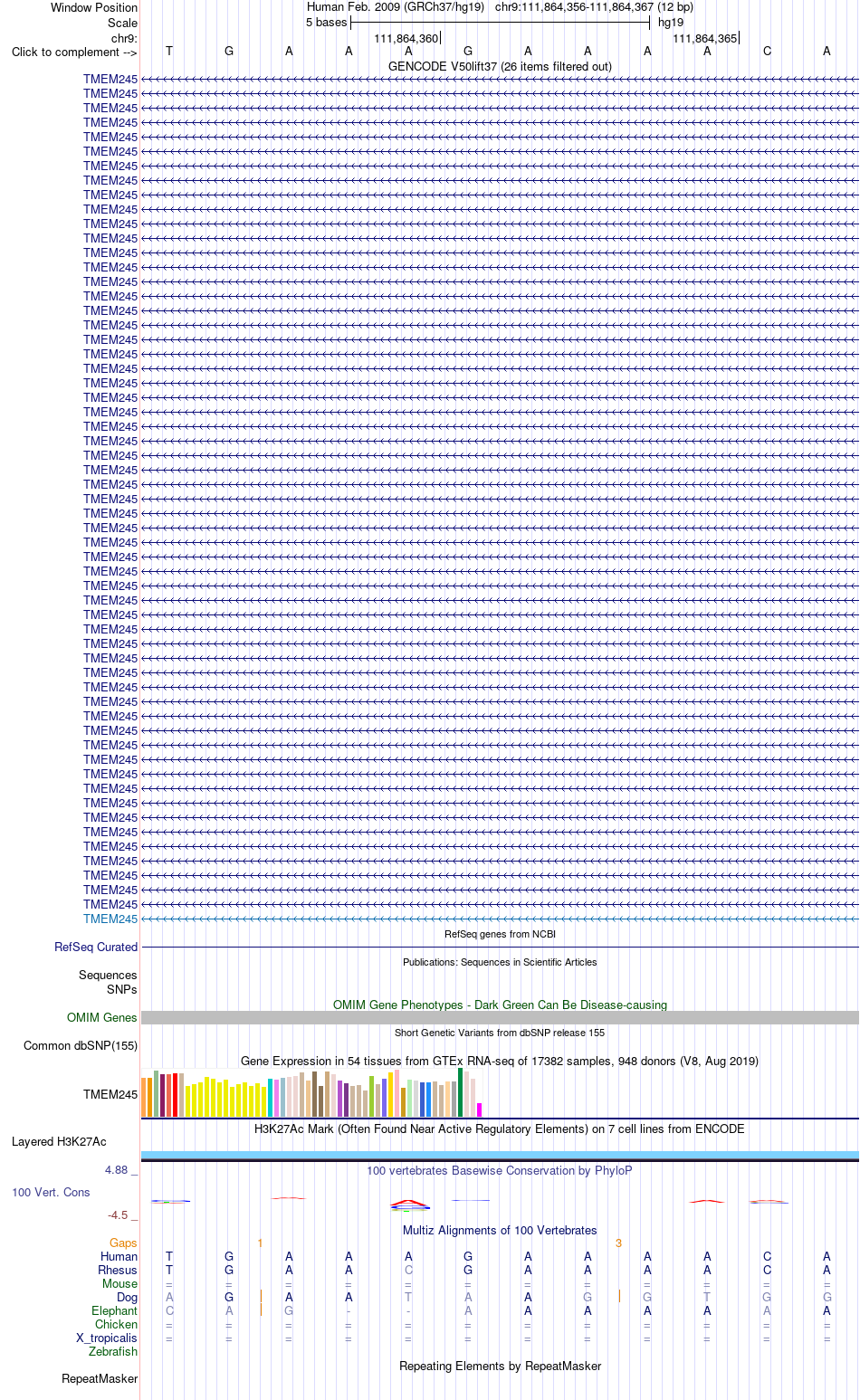Screen dimensions: 860x1400
Task: Click the 'chr9:' ruler label
Action: click(x=124, y=38)
